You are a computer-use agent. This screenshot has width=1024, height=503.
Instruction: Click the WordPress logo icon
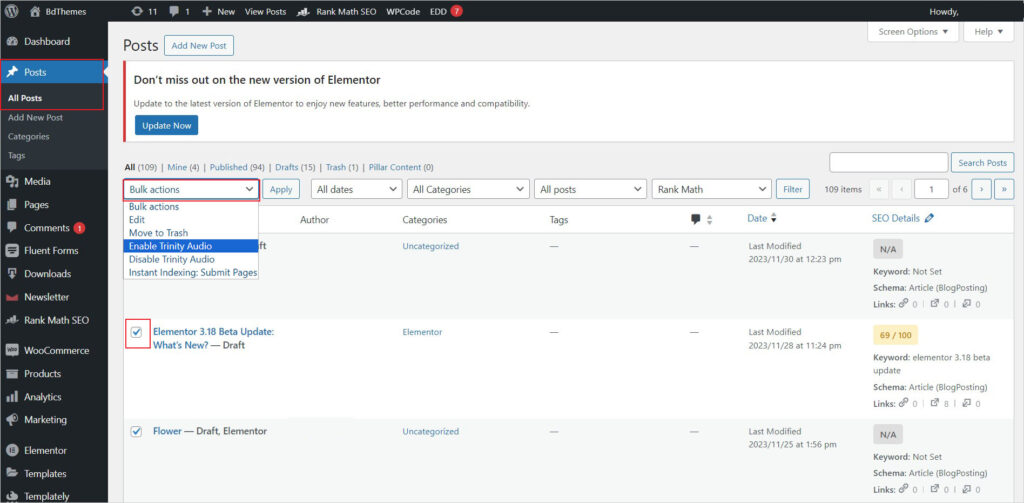[12, 11]
